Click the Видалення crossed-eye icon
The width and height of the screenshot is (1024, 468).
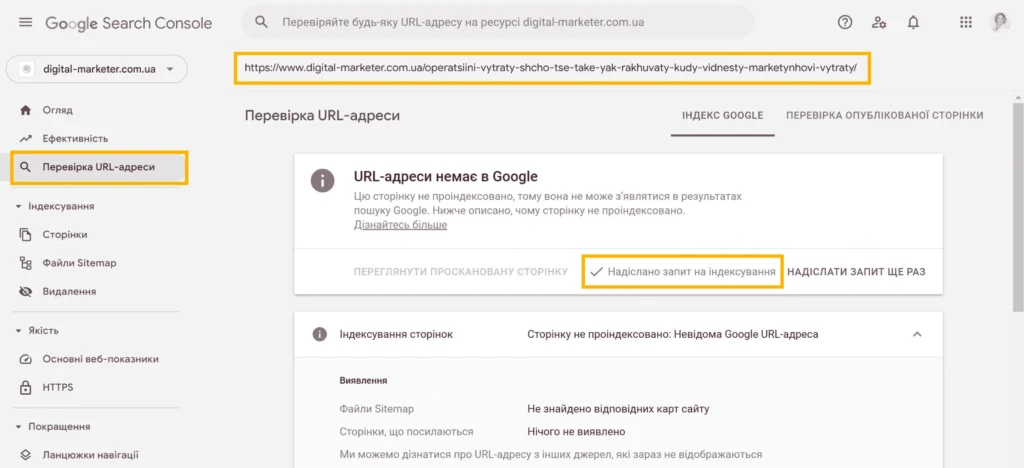pos(25,292)
